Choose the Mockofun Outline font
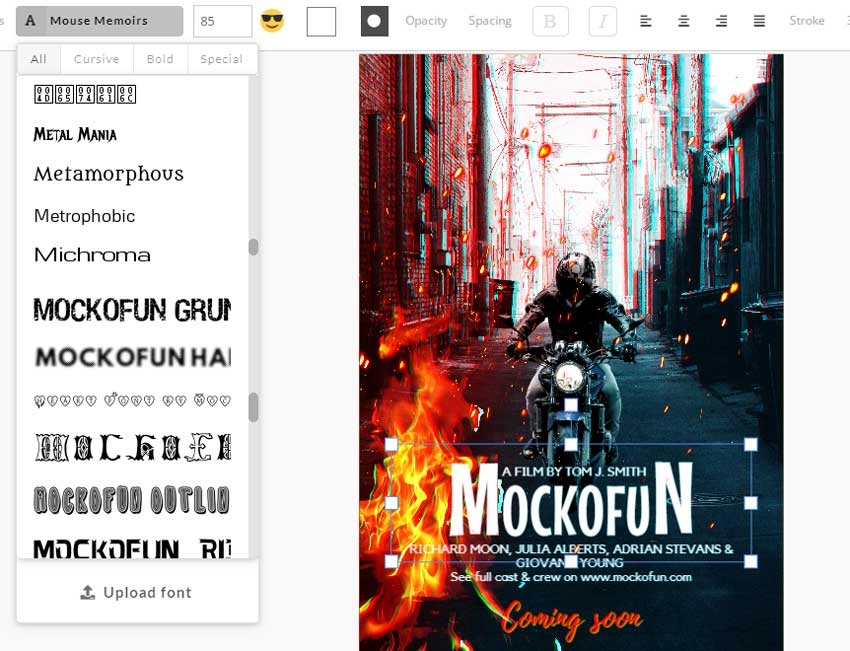This screenshot has width=850, height=651. click(x=132, y=499)
